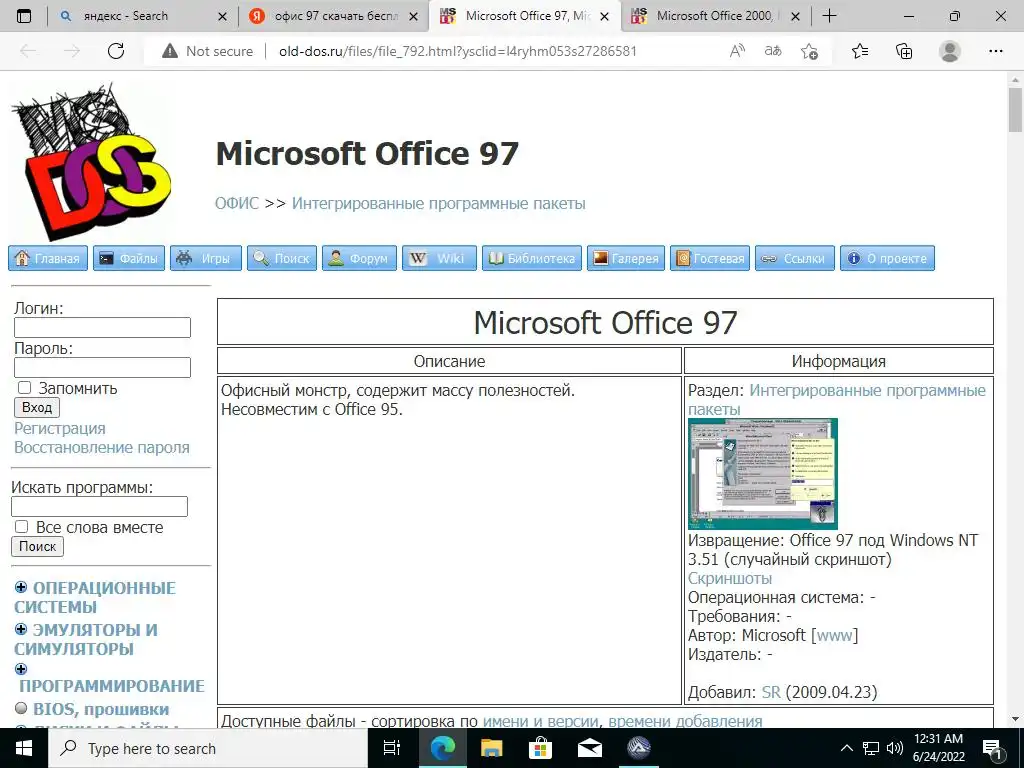1024x768 pixels.
Task: Open the Галерея nav button
Action: coord(626,258)
